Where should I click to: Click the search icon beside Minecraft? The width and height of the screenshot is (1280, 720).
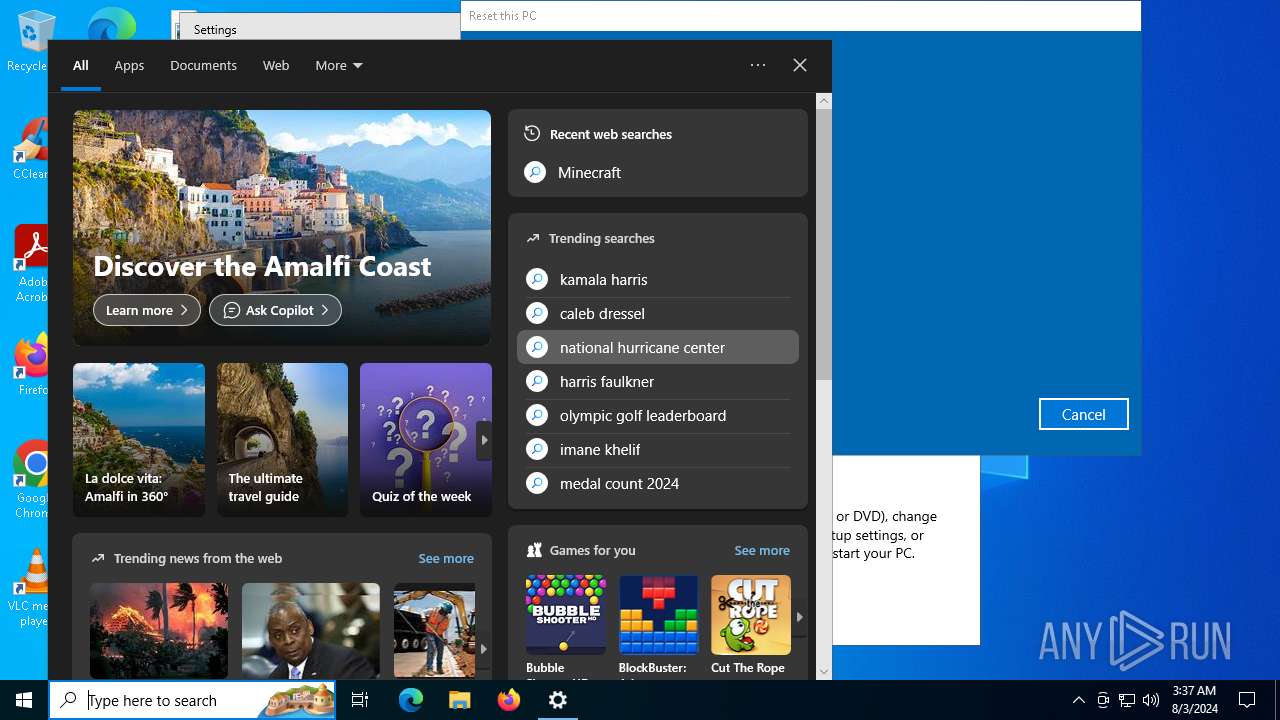535,172
